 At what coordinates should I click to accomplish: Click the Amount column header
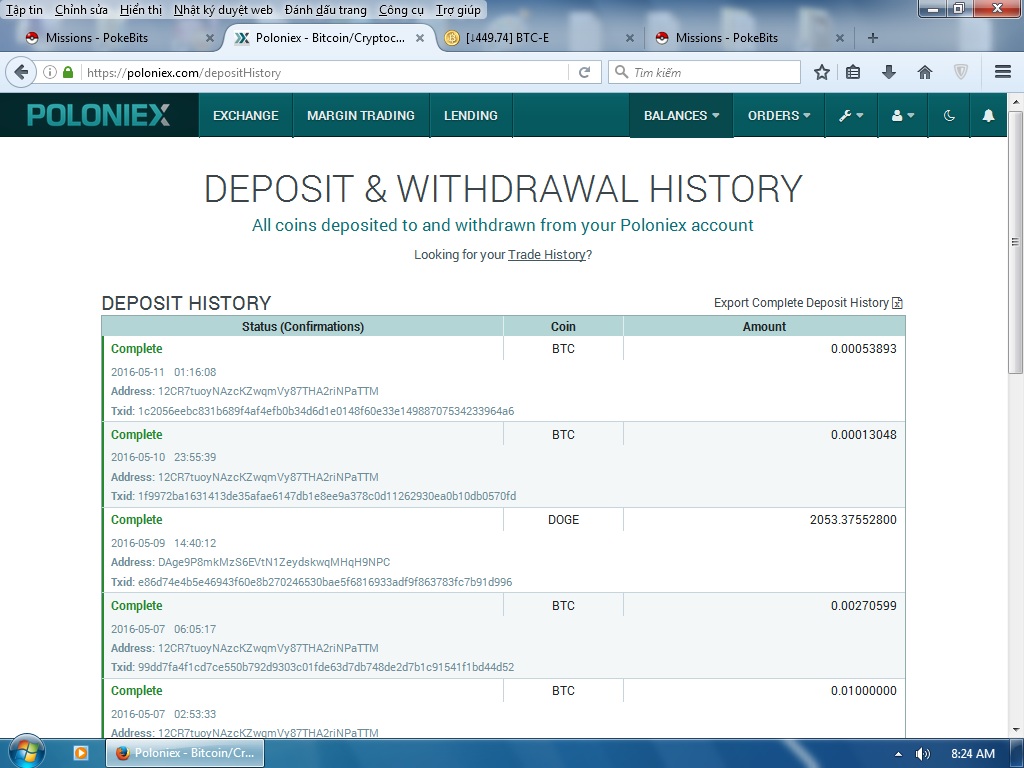click(x=764, y=327)
